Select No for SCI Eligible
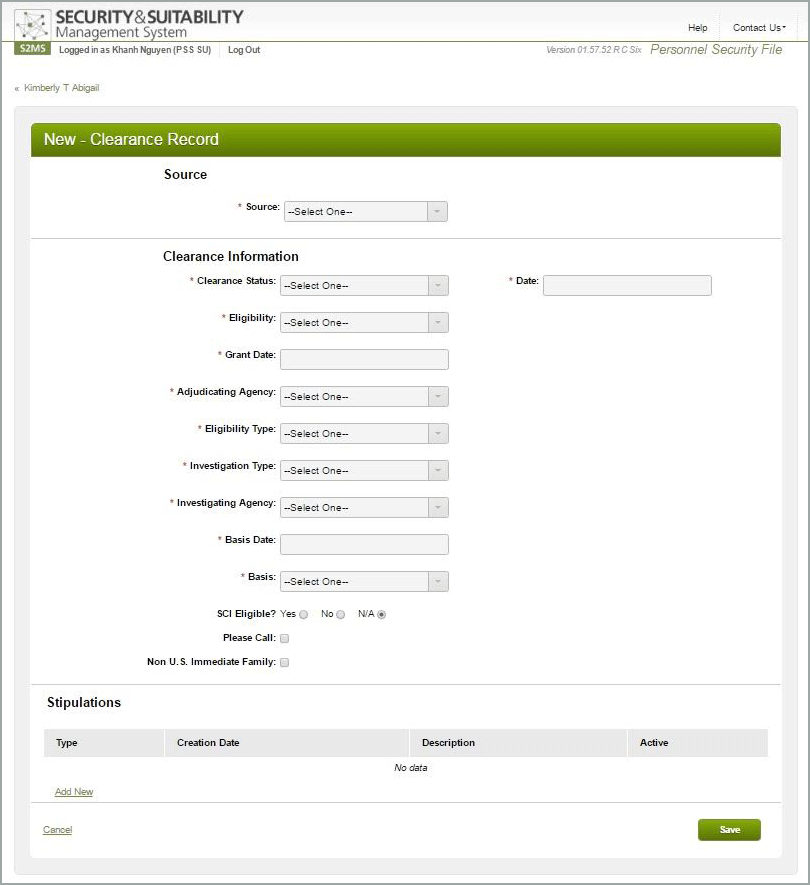This screenshot has height=885, width=810. tap(341, 615)
